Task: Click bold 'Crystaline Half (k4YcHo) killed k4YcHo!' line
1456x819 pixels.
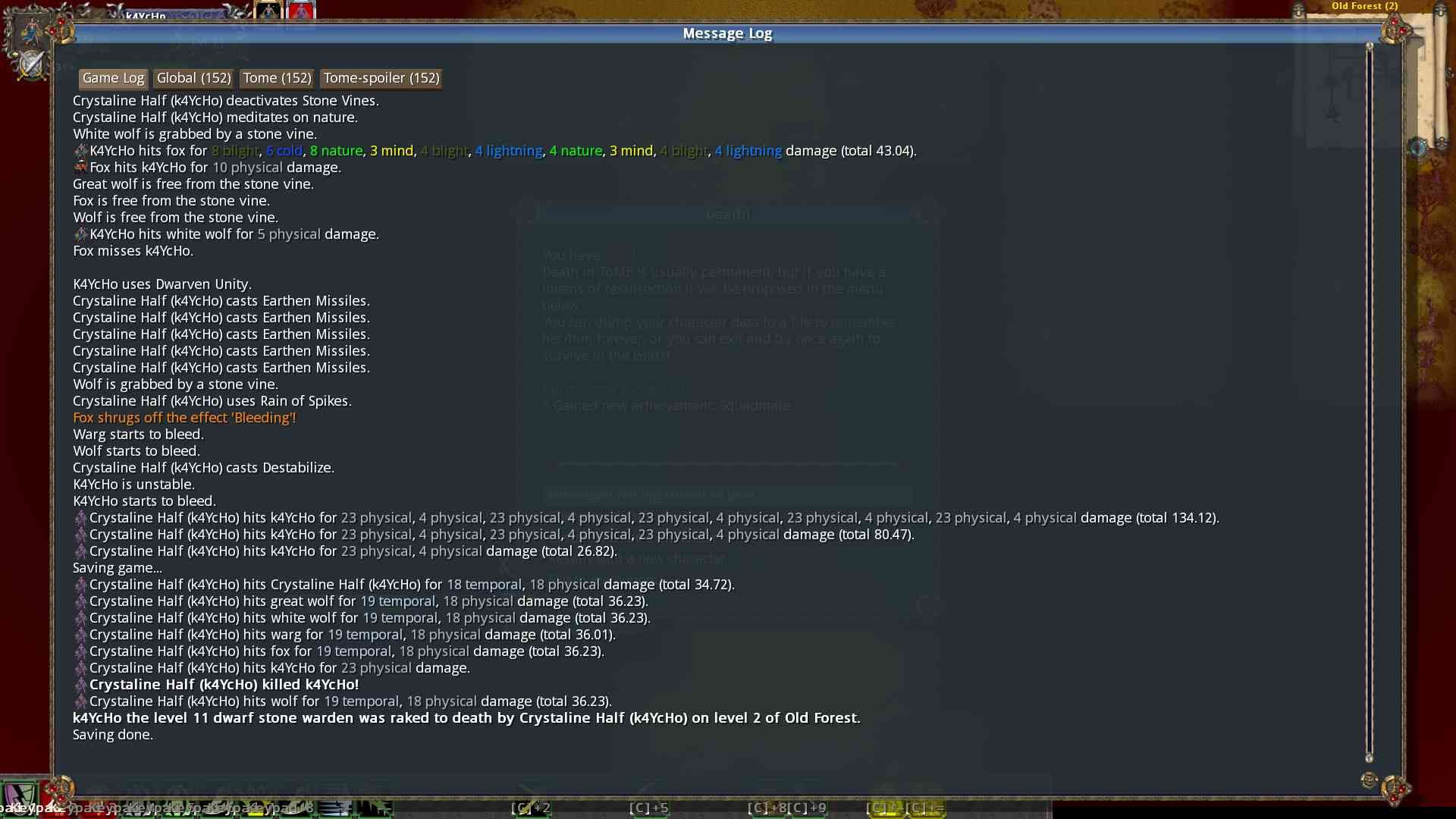Action: tap(216, 685)
